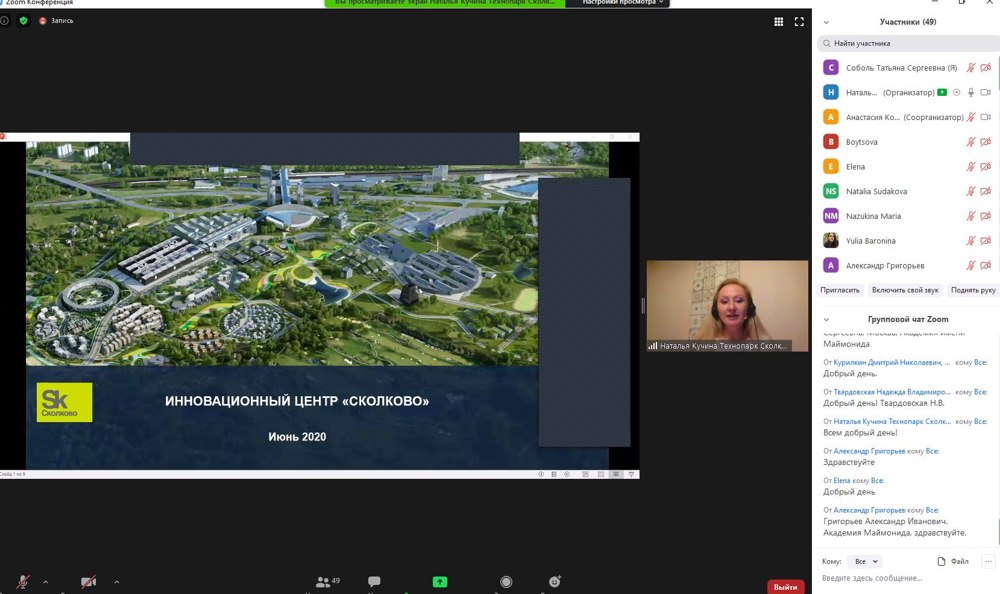Viewport: 1000px width, 594px height.
Task: Open audio options caret next to microphone
Action: (x=45, y=582)
